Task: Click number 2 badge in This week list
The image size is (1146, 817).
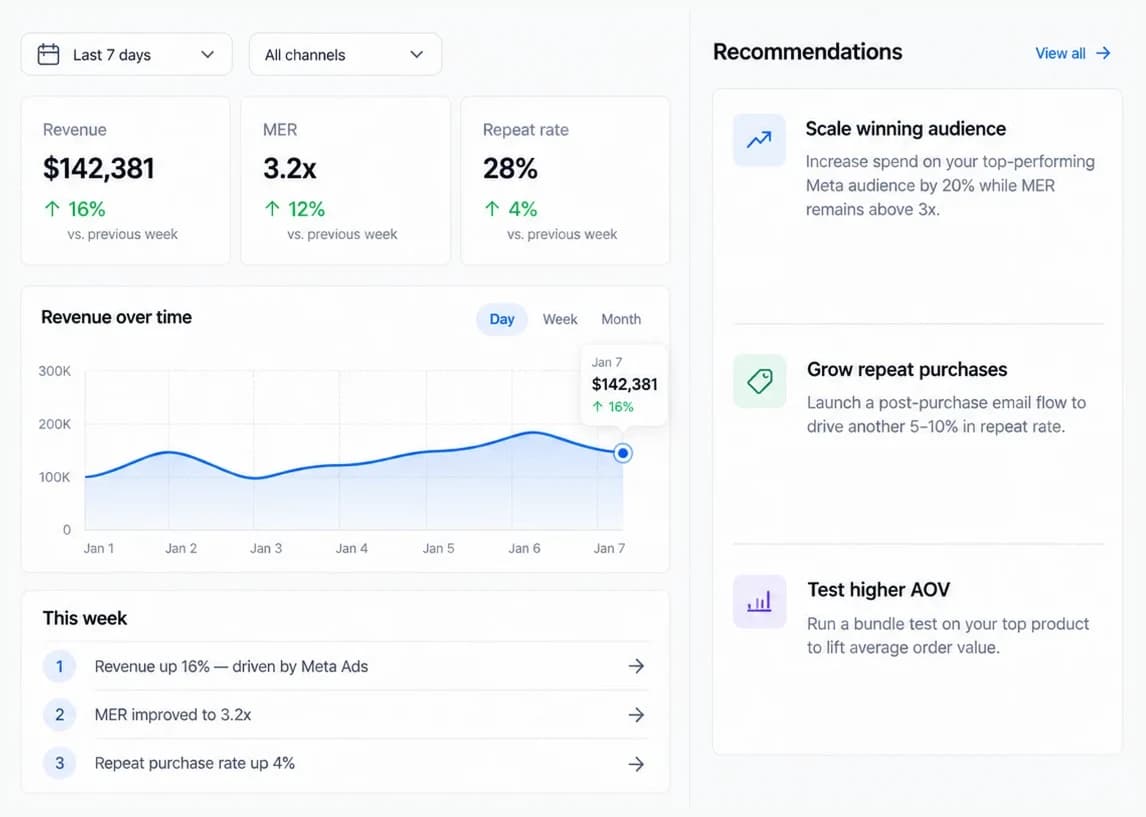Action: [x=59, y=714]
